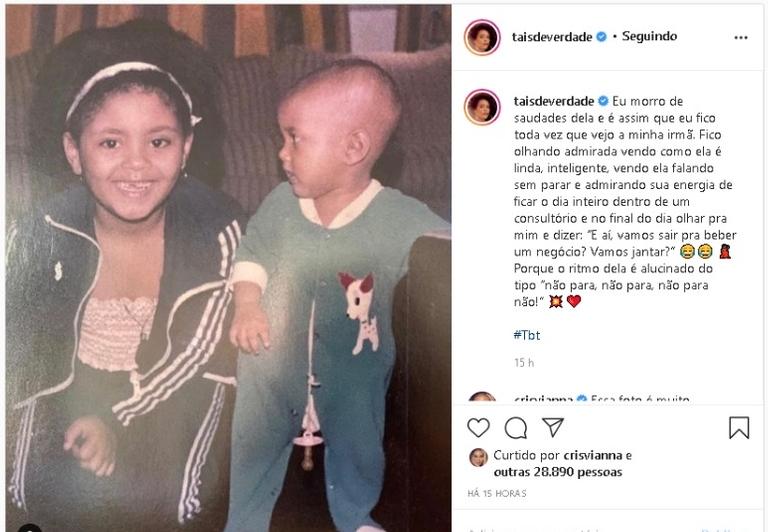Viewport: 768px width, 532px height.
Task: Open crisvianna comment username
Action: point(543,399)
